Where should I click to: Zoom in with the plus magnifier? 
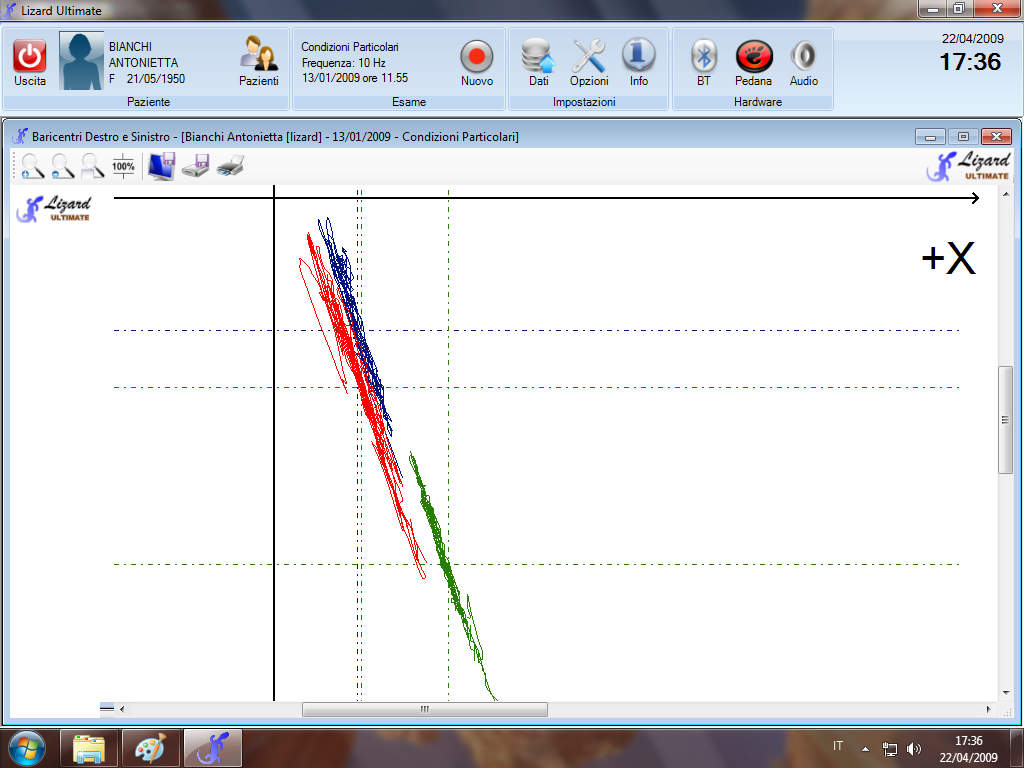[32, 166]
